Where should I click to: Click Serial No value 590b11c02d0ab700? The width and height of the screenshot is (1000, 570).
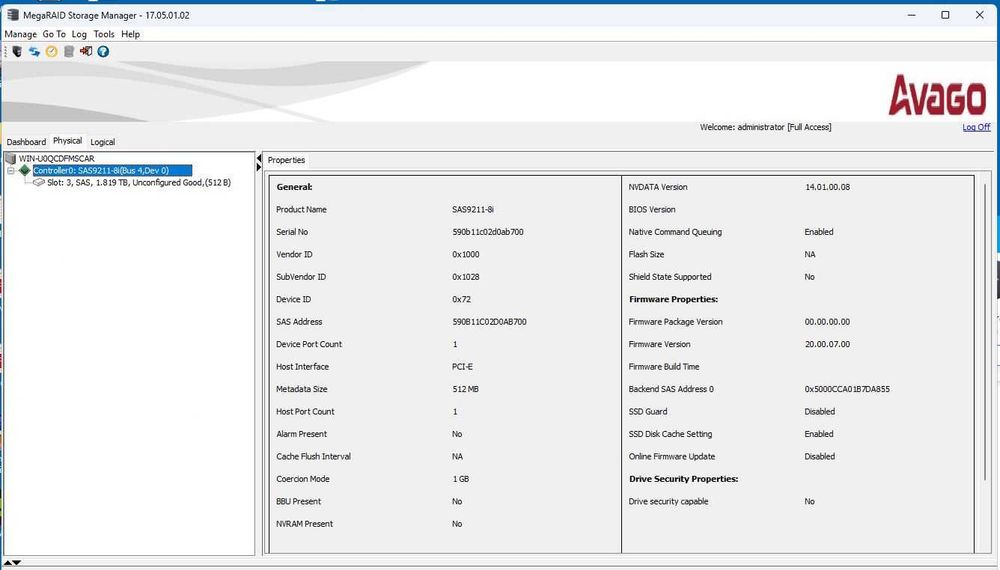(x=488, y=232)
